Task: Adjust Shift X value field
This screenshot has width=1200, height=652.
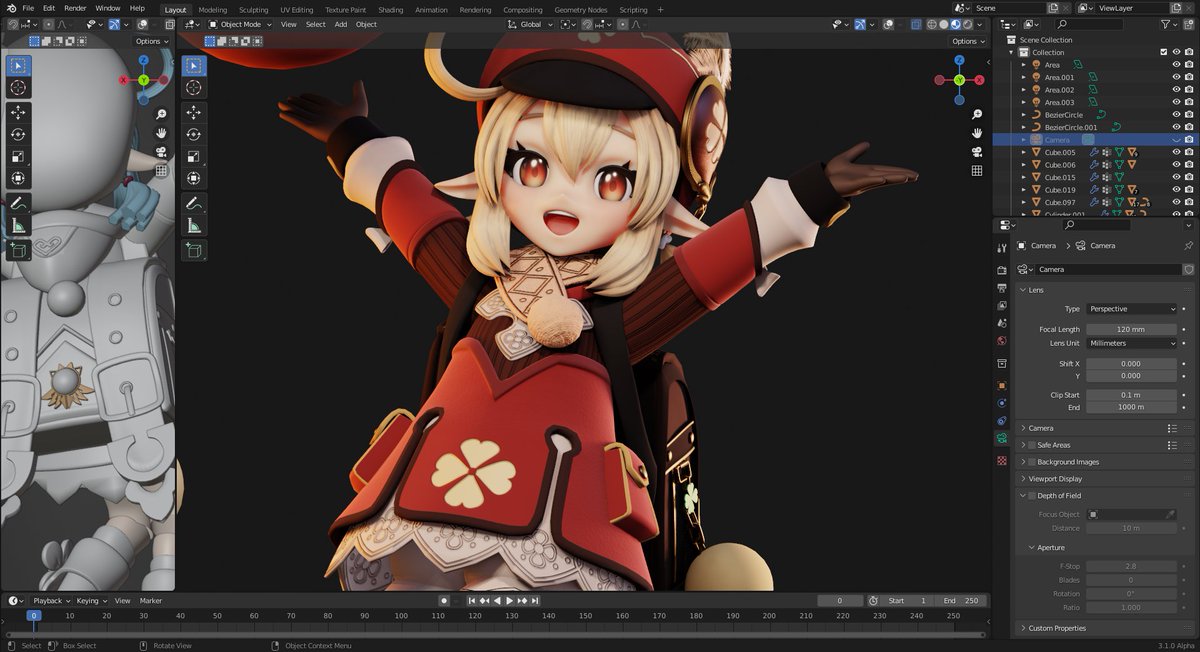Action: point(1132,364)
